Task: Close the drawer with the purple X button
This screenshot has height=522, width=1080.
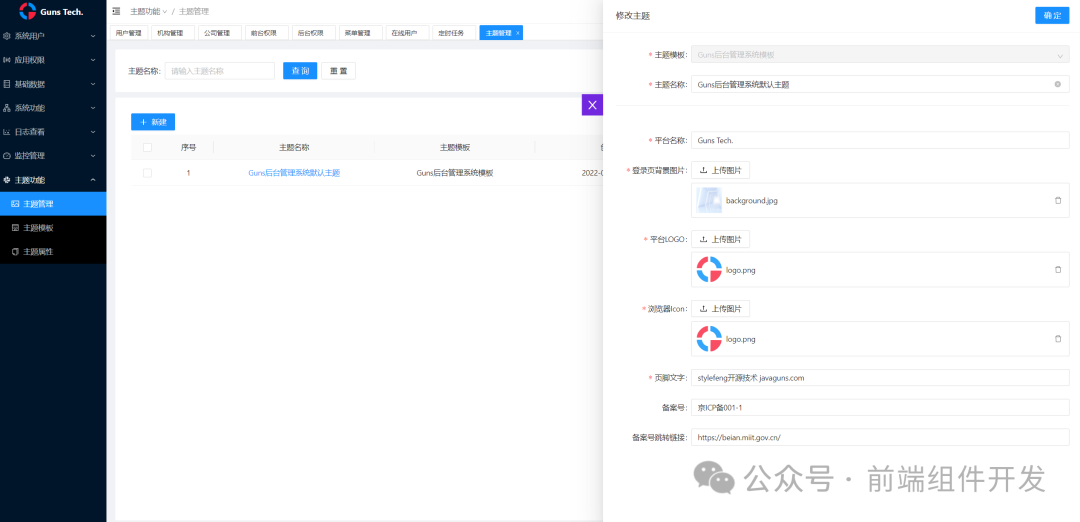Action: 592,105
